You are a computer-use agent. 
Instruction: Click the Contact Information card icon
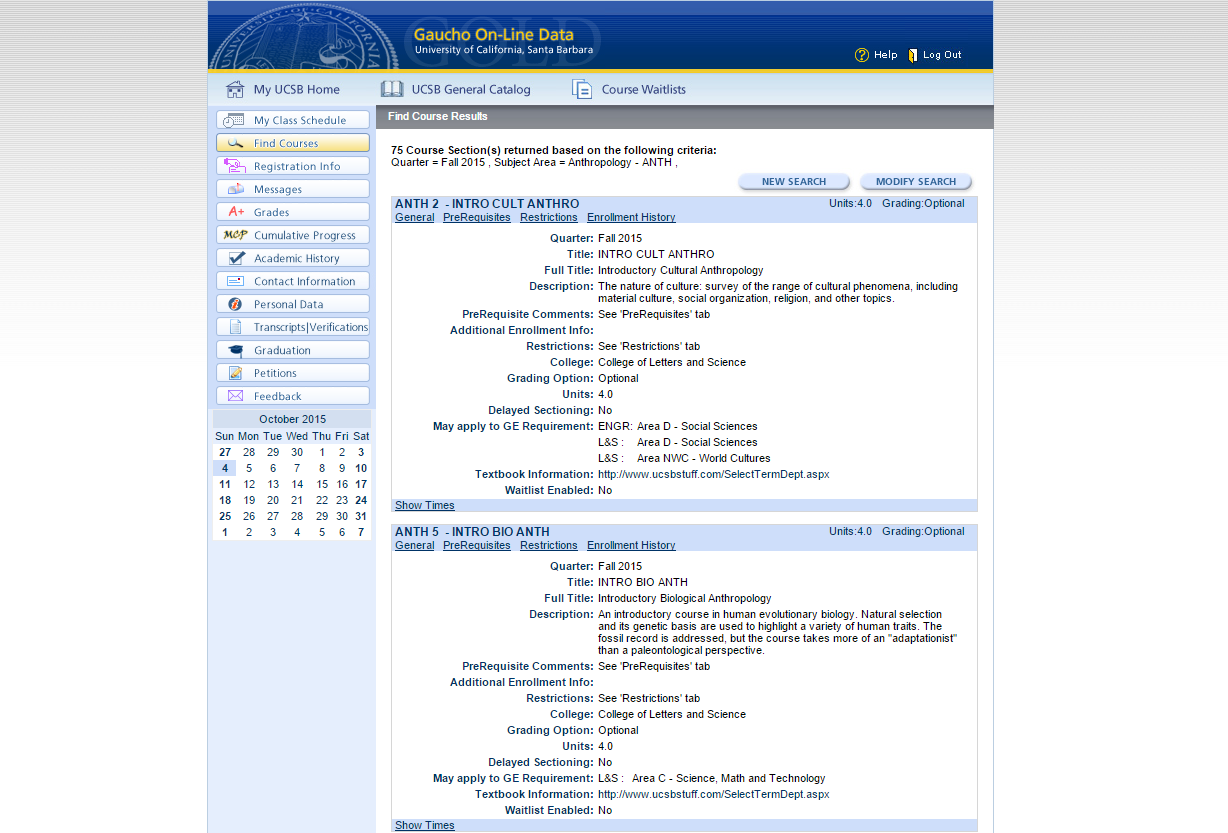(x=235, y=281)
